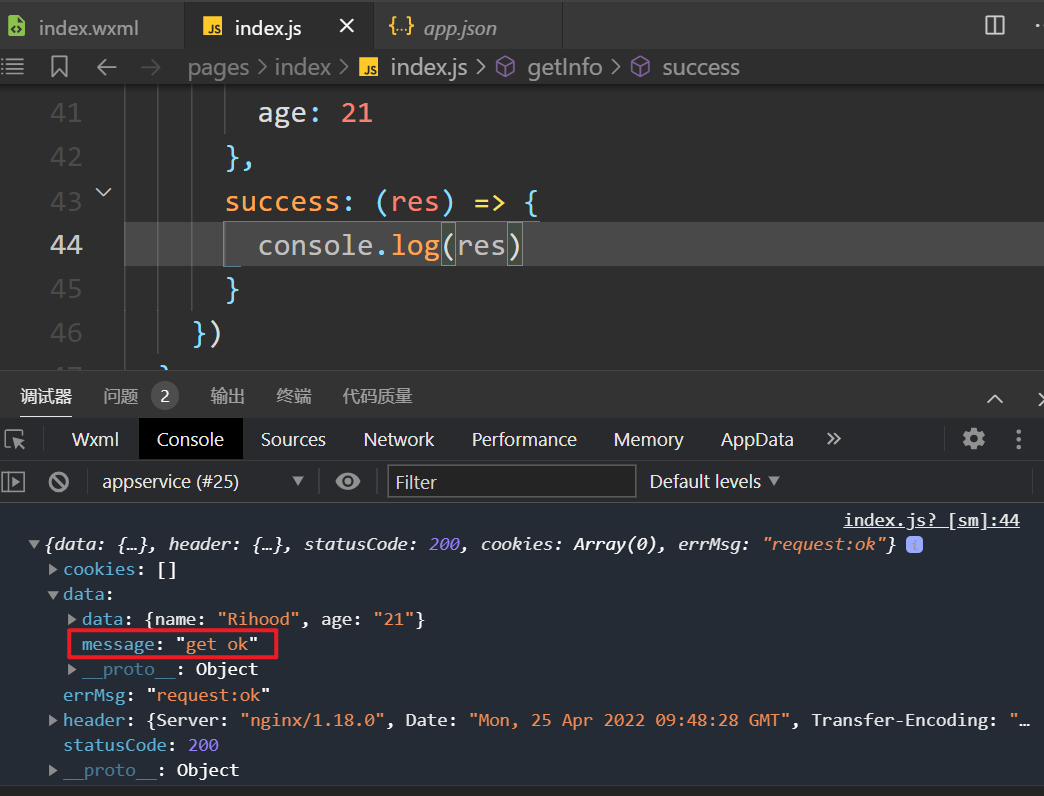
Task: Expand the header: {Server: ...} entry
Action: pos(53,720)
